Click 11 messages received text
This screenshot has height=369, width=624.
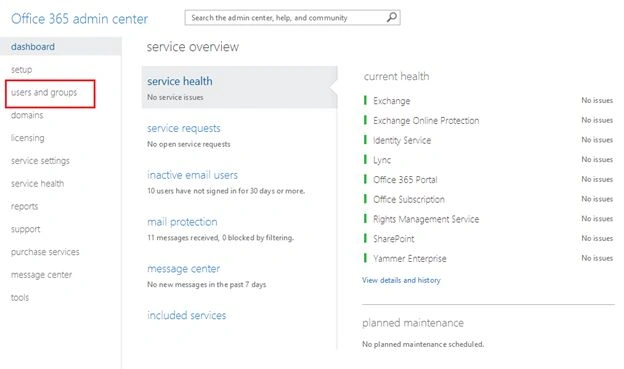pyautogui.click(x=220, y=238)
